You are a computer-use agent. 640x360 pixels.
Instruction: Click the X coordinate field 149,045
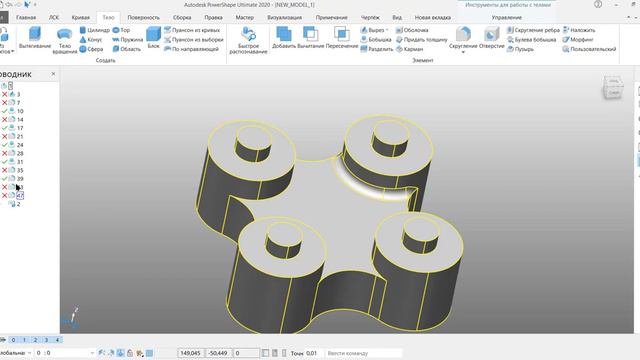point(191,353)
